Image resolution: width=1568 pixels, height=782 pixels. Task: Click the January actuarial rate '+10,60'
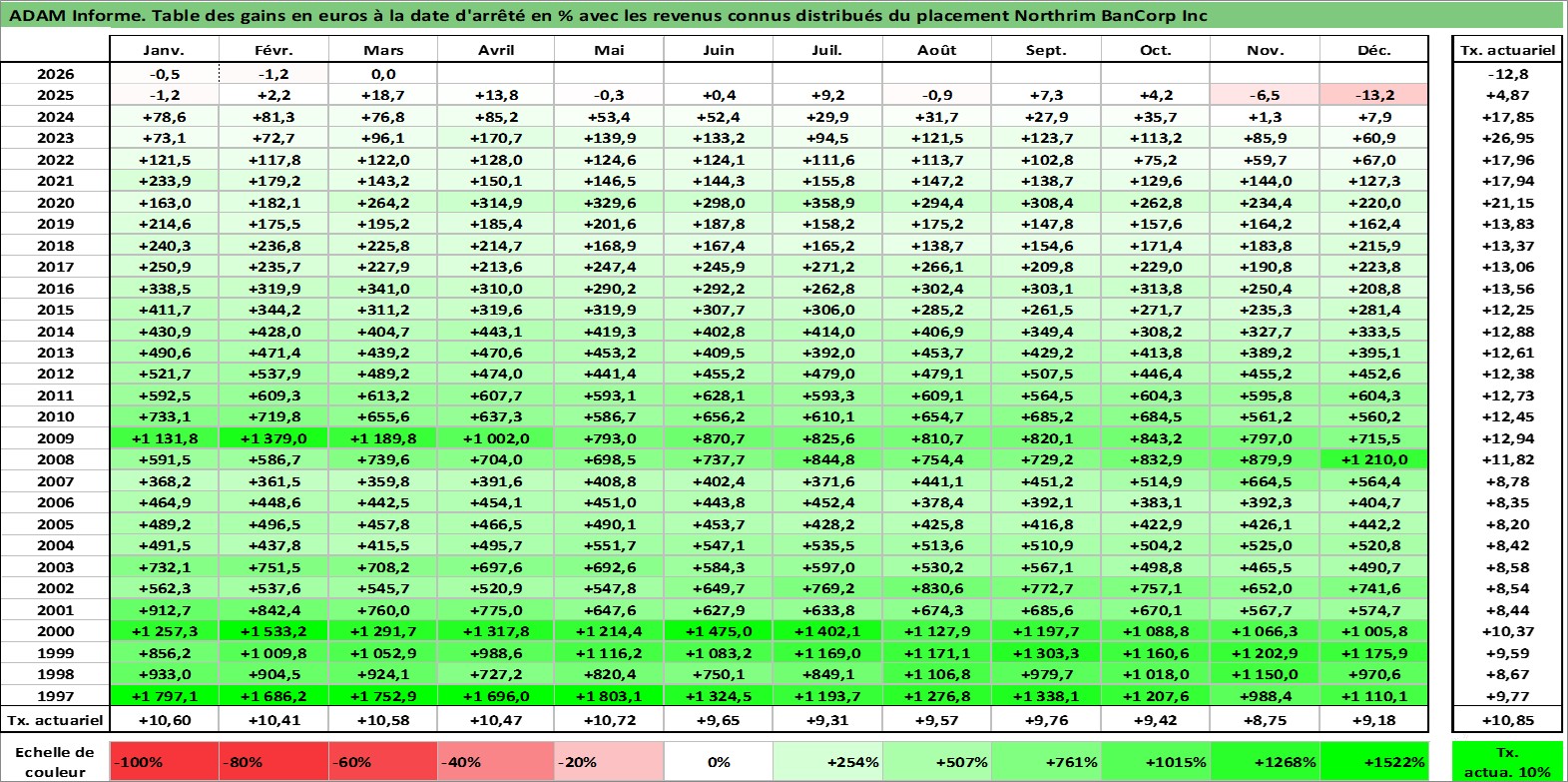164,720
